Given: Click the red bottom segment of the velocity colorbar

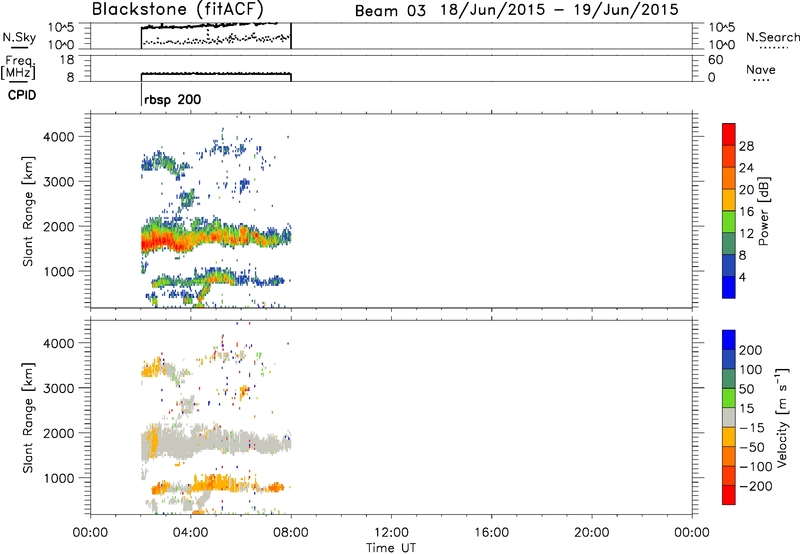Looking at the screenshot, I should tap(729, 495).
